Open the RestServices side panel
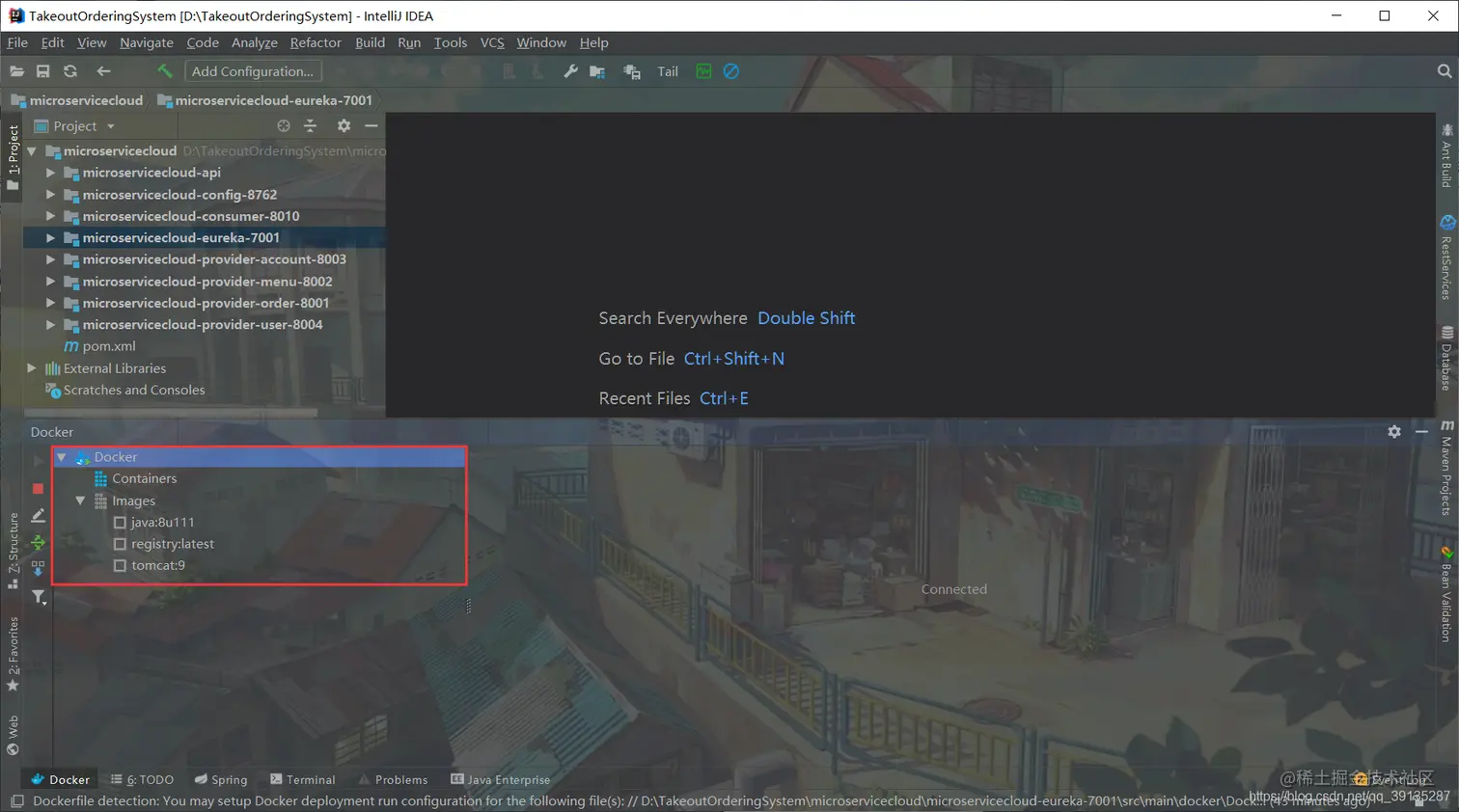This screenshot has height=812, width=1459. point(1446,257)
